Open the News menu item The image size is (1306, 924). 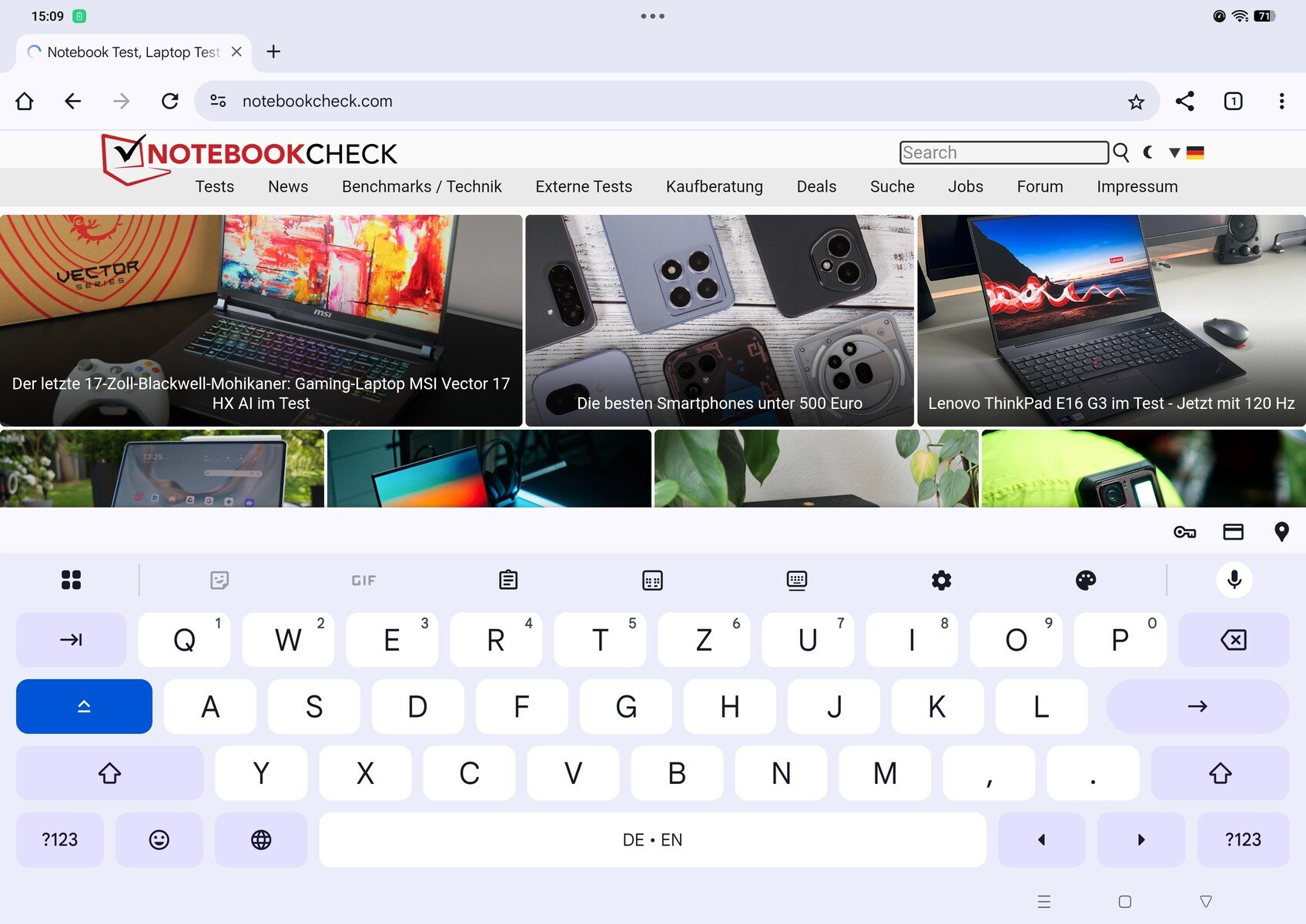point(288,186)
